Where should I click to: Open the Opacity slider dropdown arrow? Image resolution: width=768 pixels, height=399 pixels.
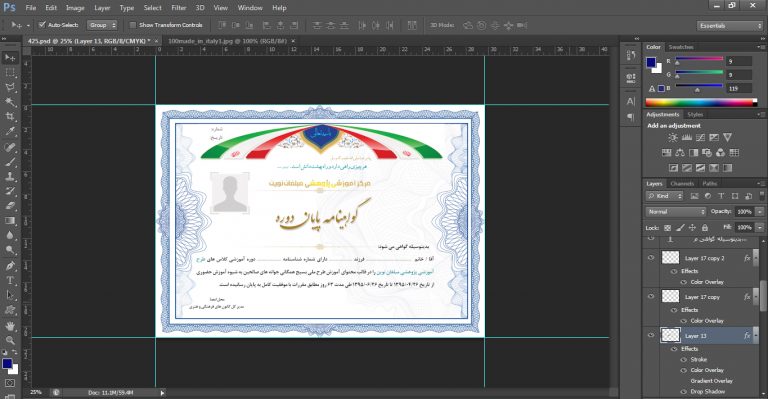point(760,211)
